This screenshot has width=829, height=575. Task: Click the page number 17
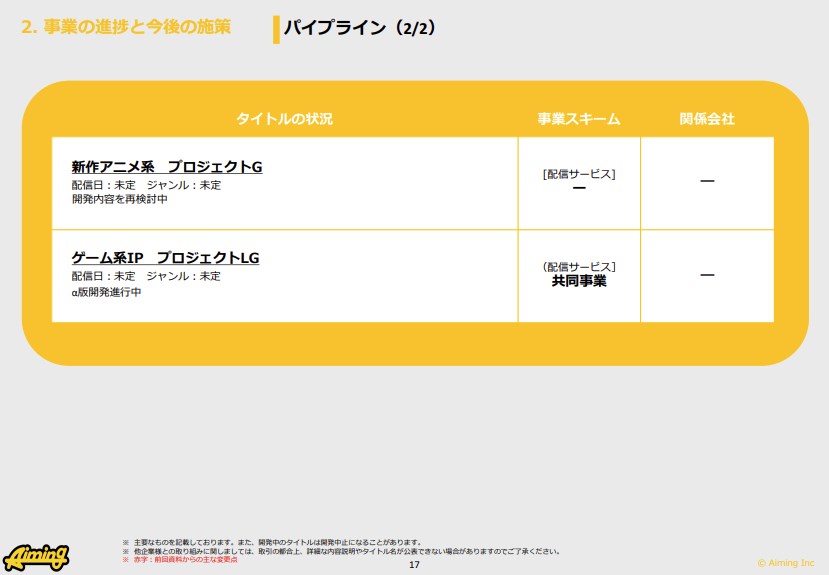click(x=415, y=565)
